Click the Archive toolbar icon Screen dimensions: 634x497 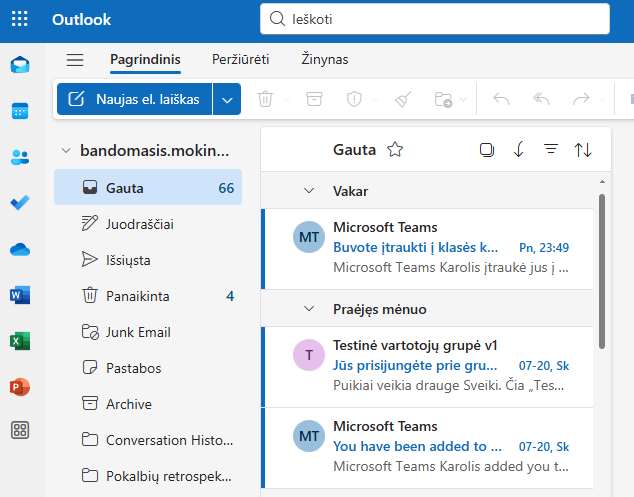point(314,99)
